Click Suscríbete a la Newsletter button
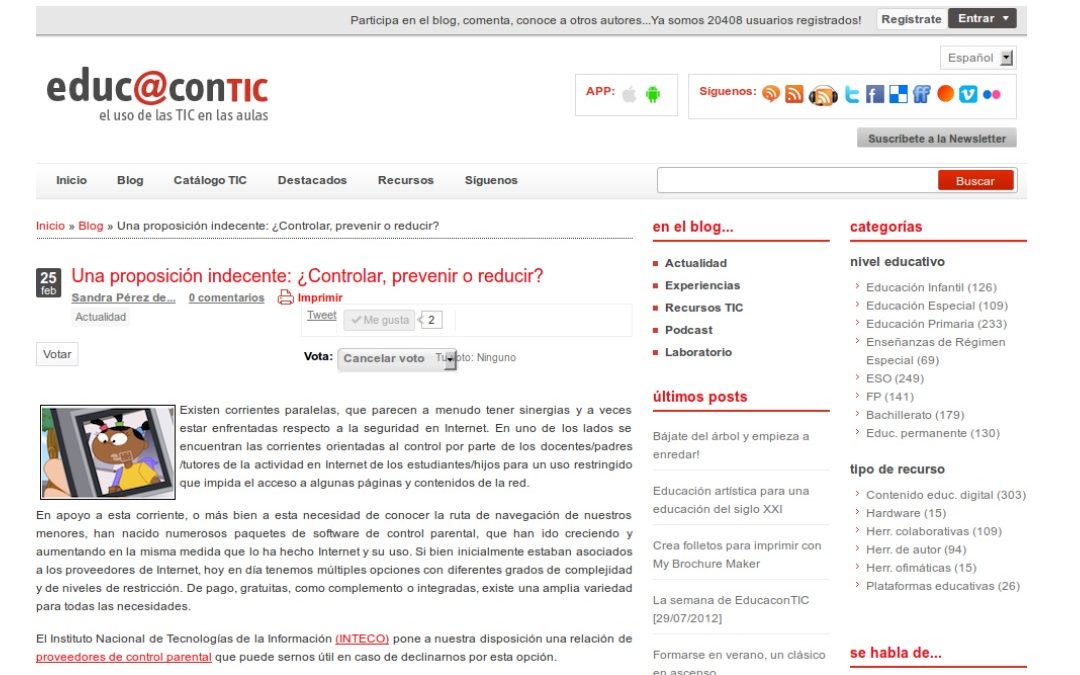1080x675 pixels. pos(937,138)
